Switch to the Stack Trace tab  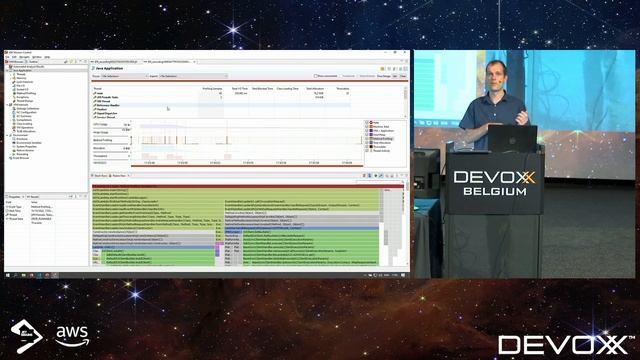pos(99,176)
